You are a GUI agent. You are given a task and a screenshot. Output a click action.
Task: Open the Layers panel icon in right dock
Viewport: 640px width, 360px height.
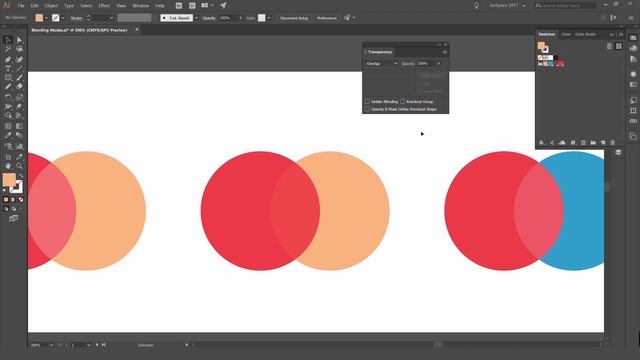pos(618,152)
